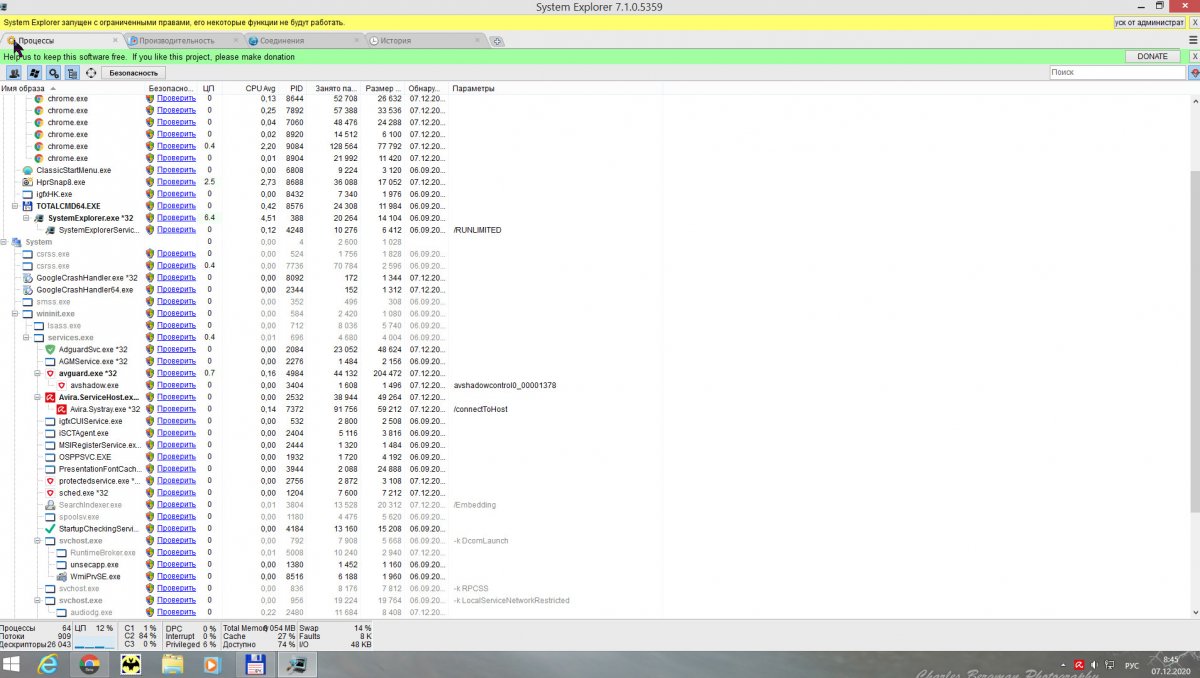Open the История tab

(x=394, y=41)
